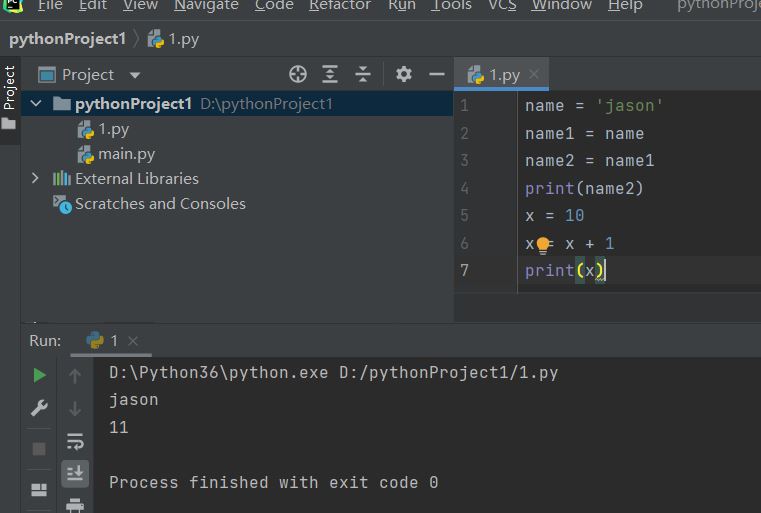Image resolution: width=761 pixels, height=513 pixels.
Task: Expand the External Libraries node
Action: click(36, 178)
